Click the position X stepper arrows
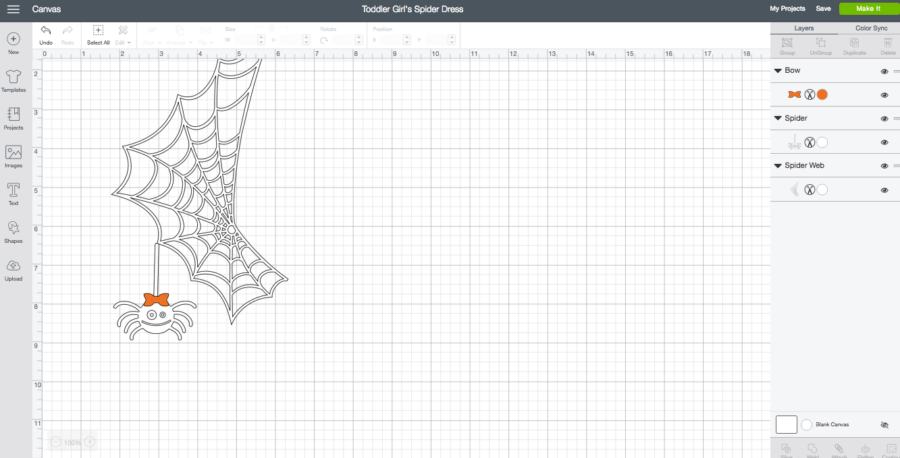The height and width of the screenshot is (458, 900). [x=407, y=40]
